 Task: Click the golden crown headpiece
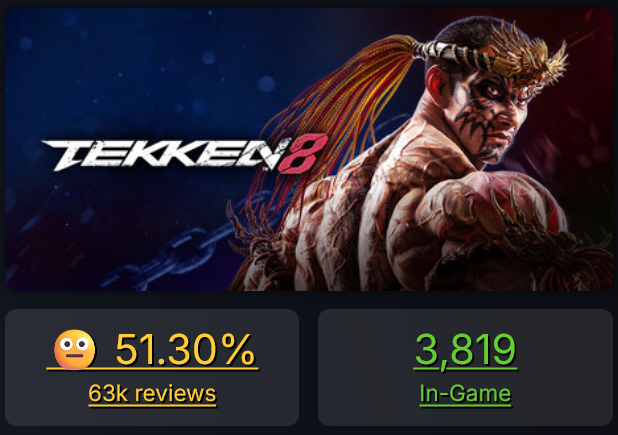[x=524, y=51]
